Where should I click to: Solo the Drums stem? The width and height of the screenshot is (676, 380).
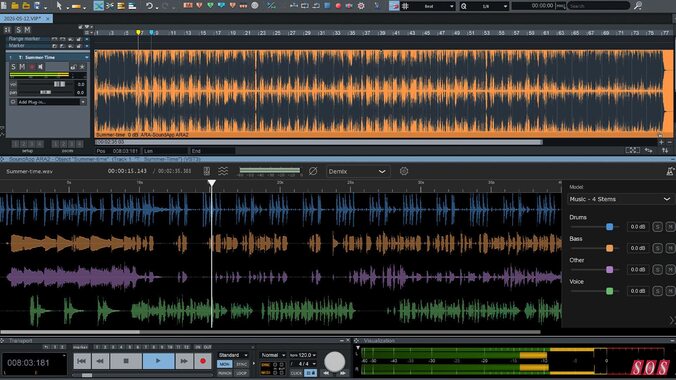(x=657, y=226)
